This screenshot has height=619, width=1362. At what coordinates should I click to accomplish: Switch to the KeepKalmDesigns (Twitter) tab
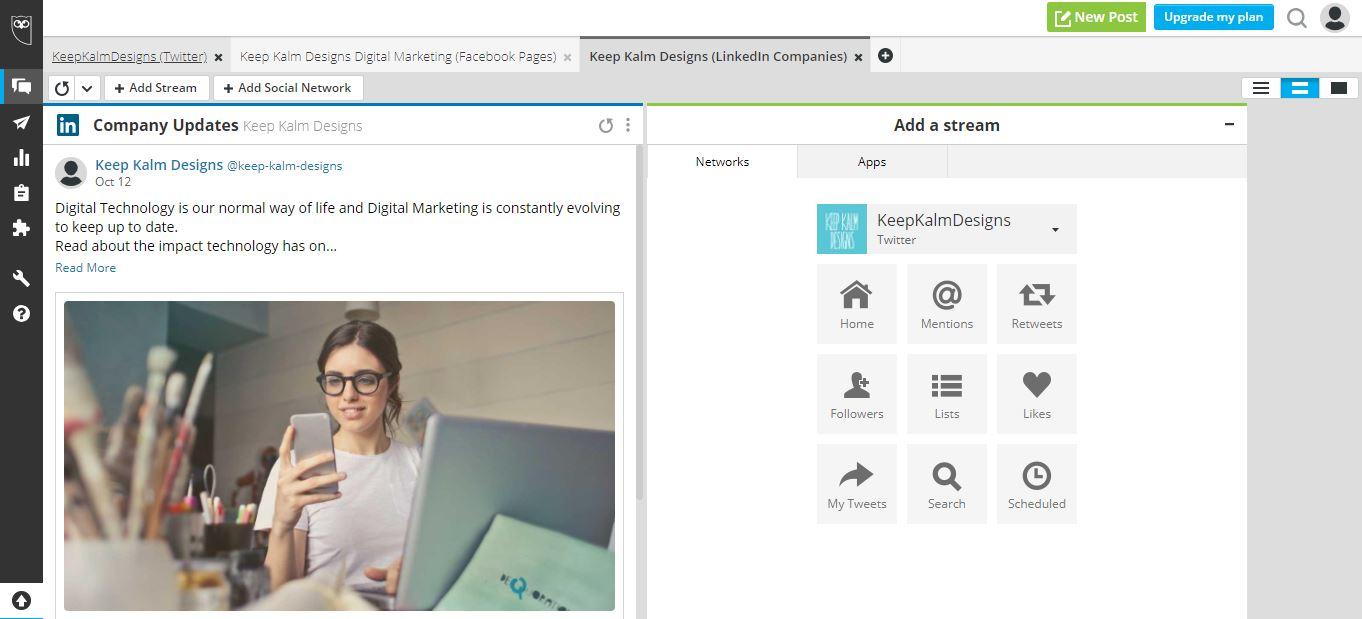coord(129,57)
